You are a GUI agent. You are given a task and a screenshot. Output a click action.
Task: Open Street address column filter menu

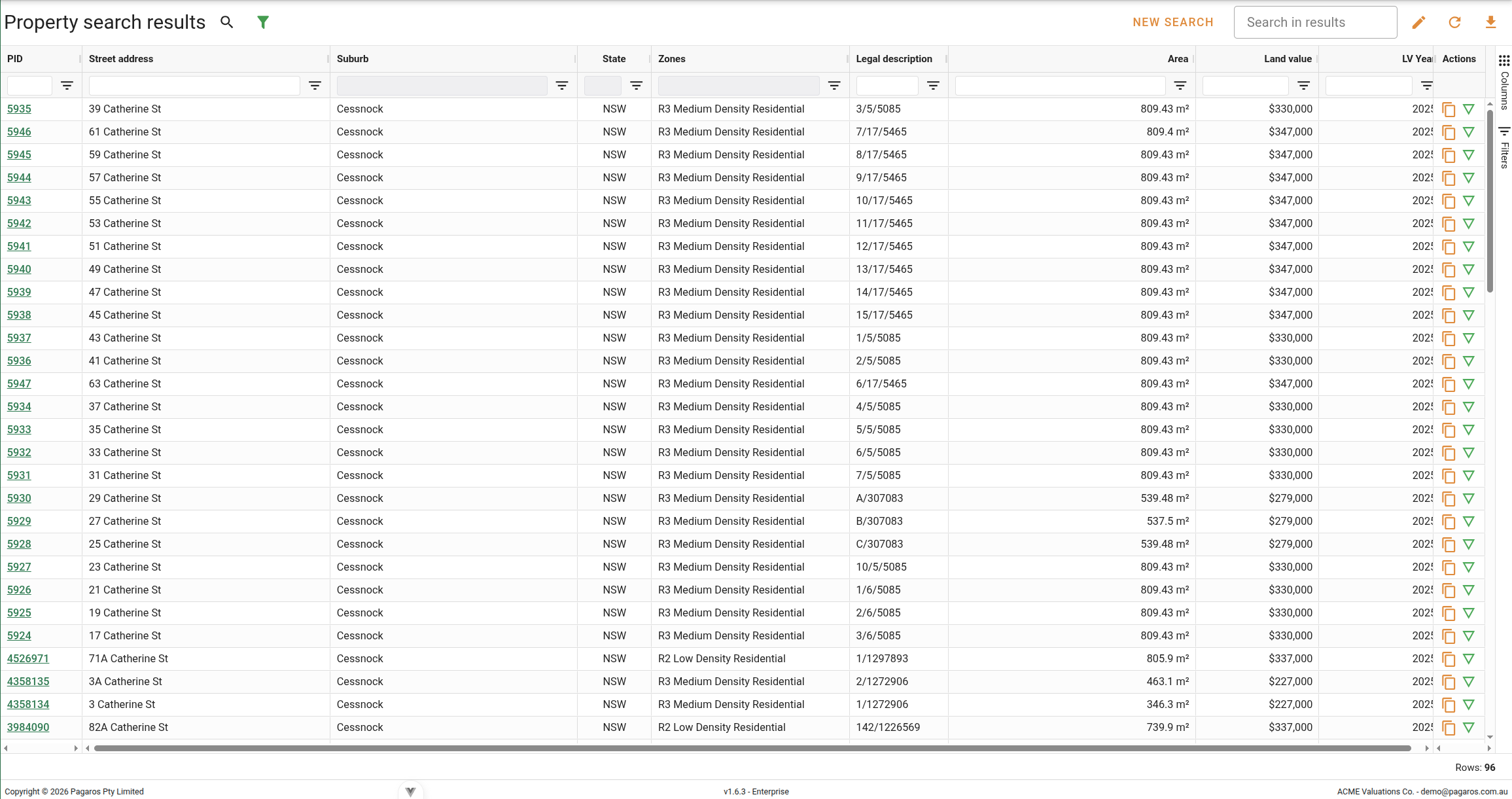pos(315,86)
